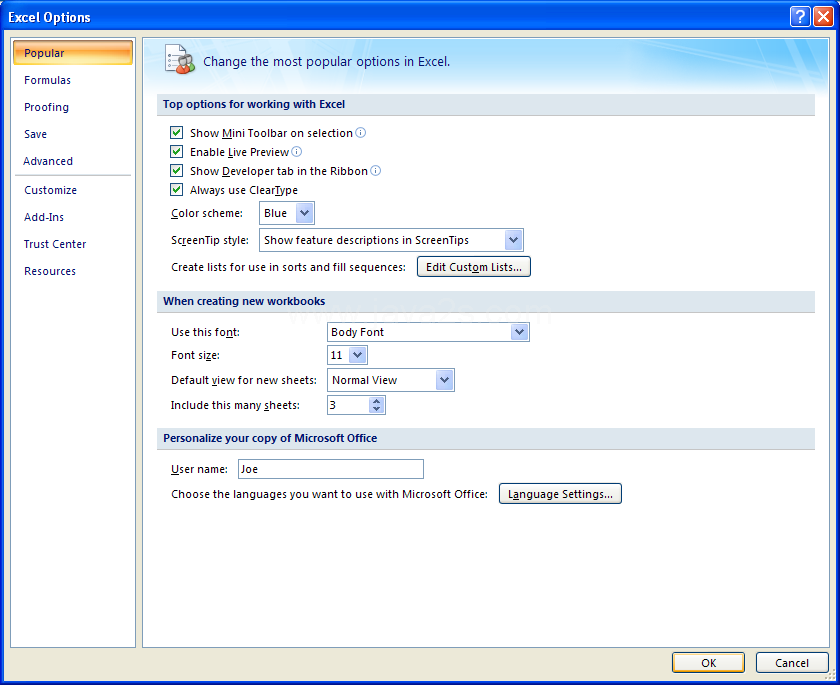Decrease the number of sheets with down arrow
Image resolution: width=840 pixels, height=685 pixels.
[377, 409]
